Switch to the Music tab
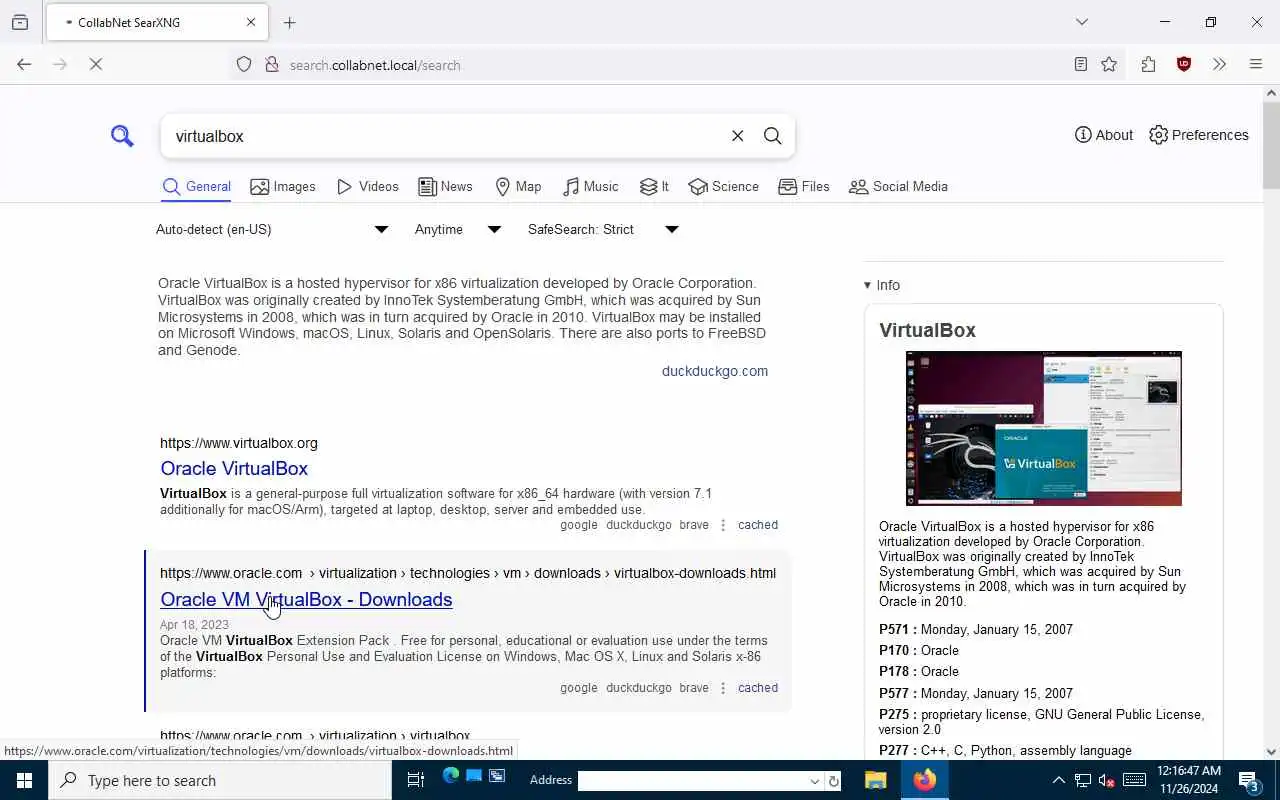The width and height of the screenshot is (1280, 800). tap(590, 187)
